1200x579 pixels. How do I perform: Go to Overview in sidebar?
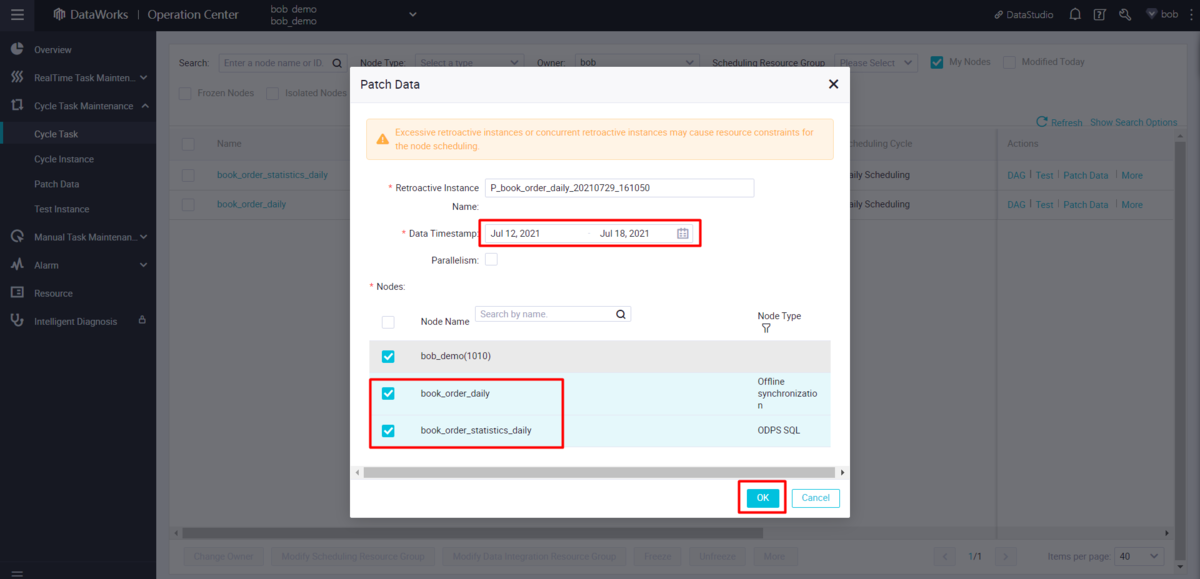click(x=53, y=49)
